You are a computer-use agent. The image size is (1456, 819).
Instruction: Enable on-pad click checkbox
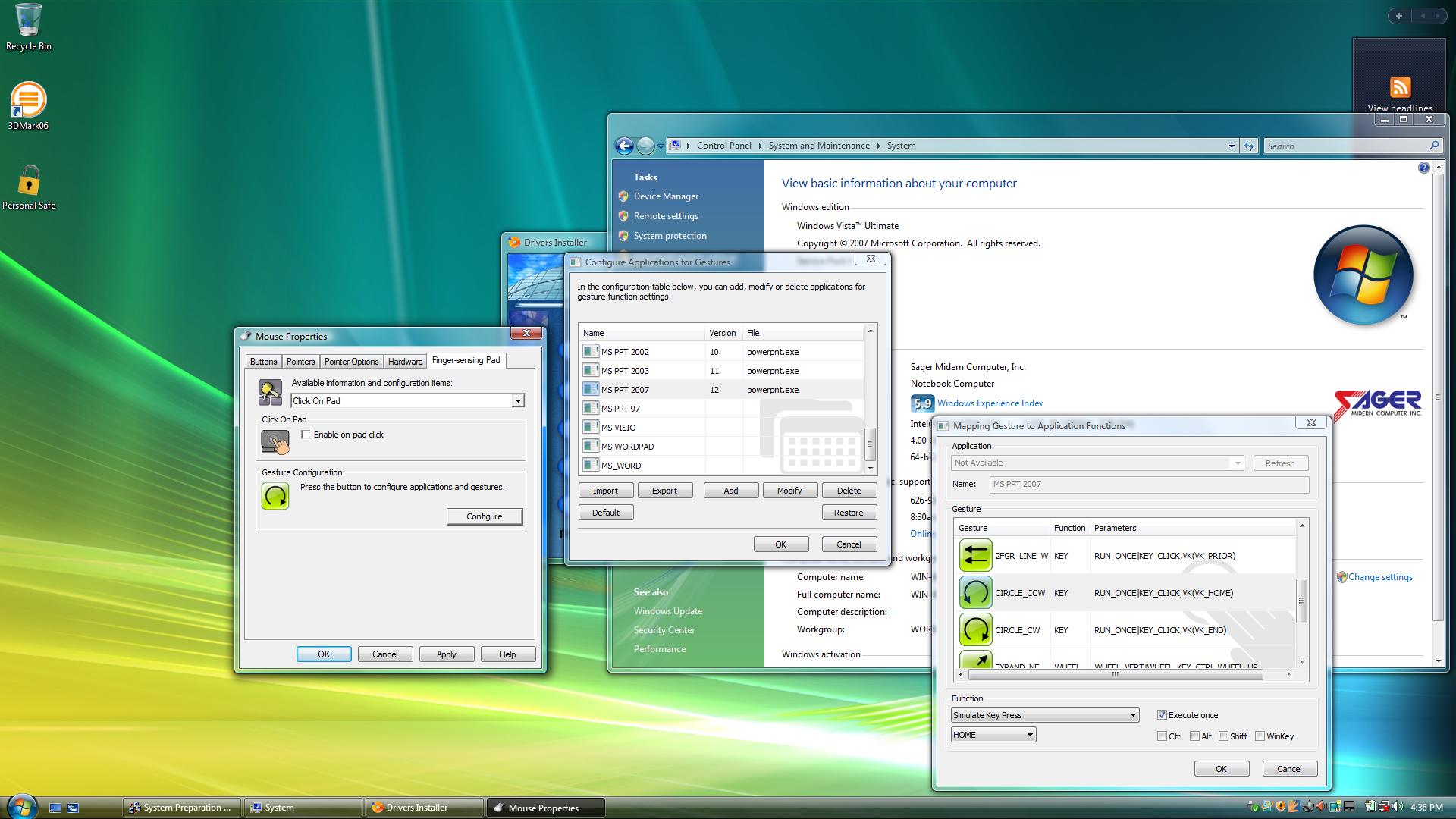[306, 435]
